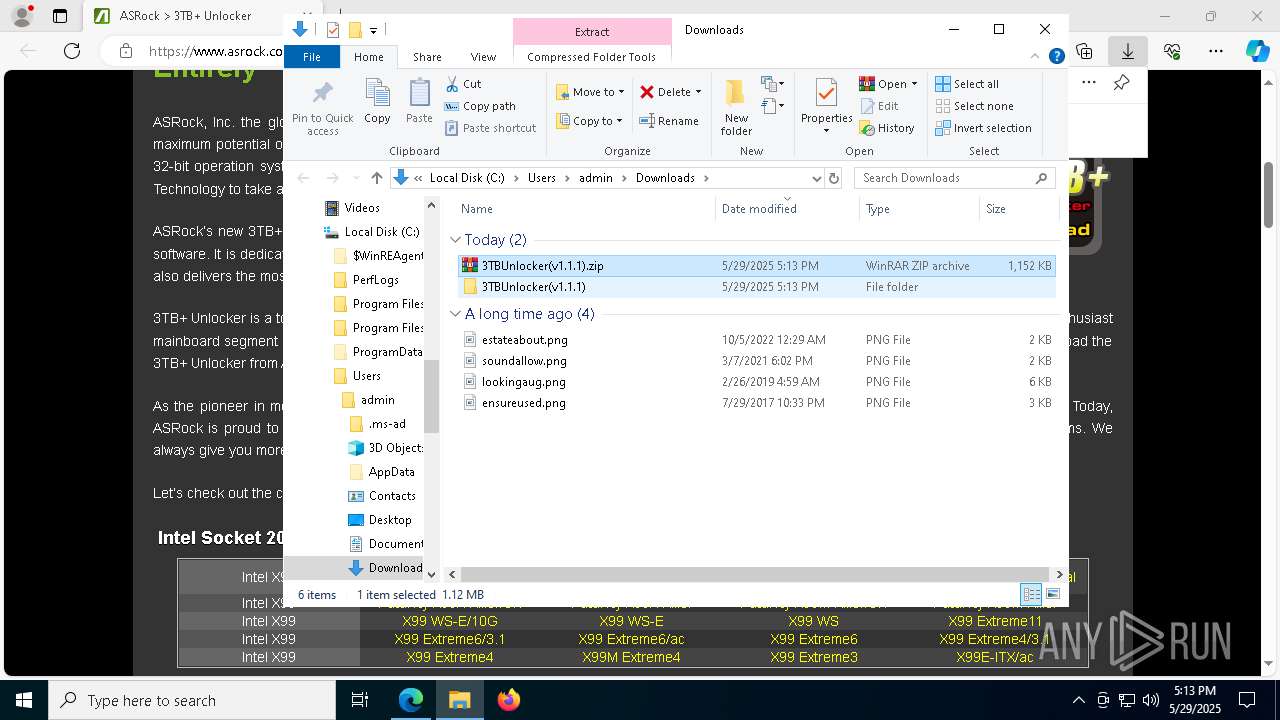
Task: Click the Up one level arrow
Action: pyautogui.click(x=376, y=178)
